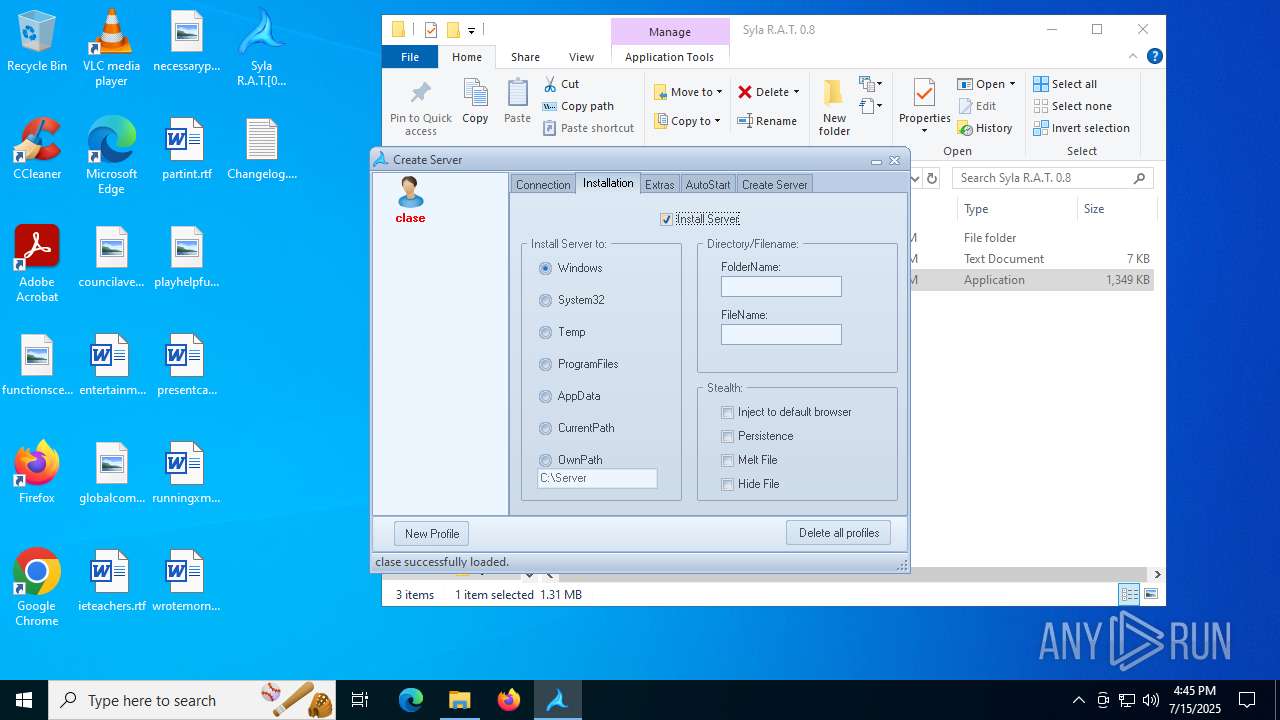
Task: Select the CurrentPath radio button
Action: (545, 428)
